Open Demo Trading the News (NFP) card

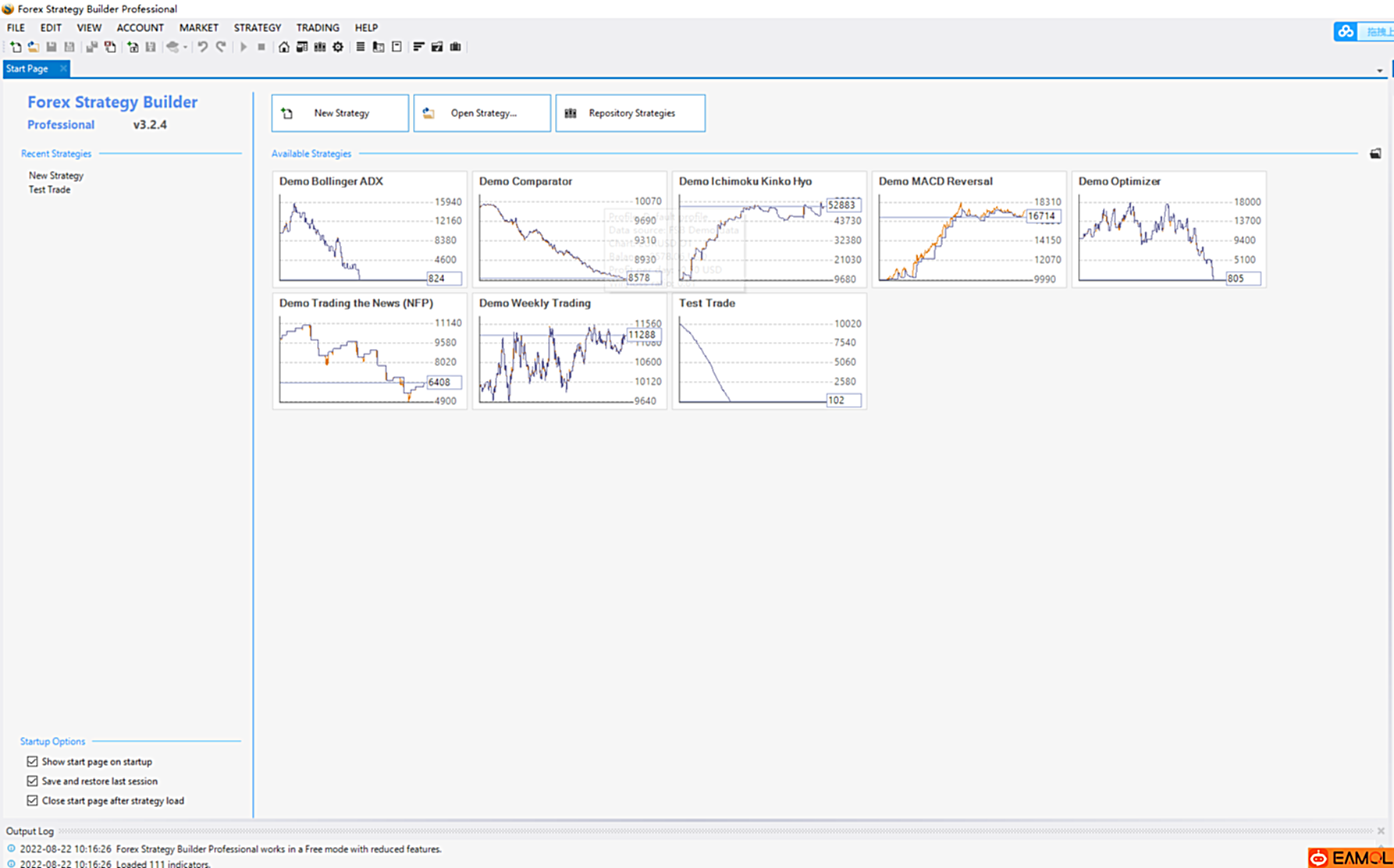pyautogui.click(x=370, y=351)
